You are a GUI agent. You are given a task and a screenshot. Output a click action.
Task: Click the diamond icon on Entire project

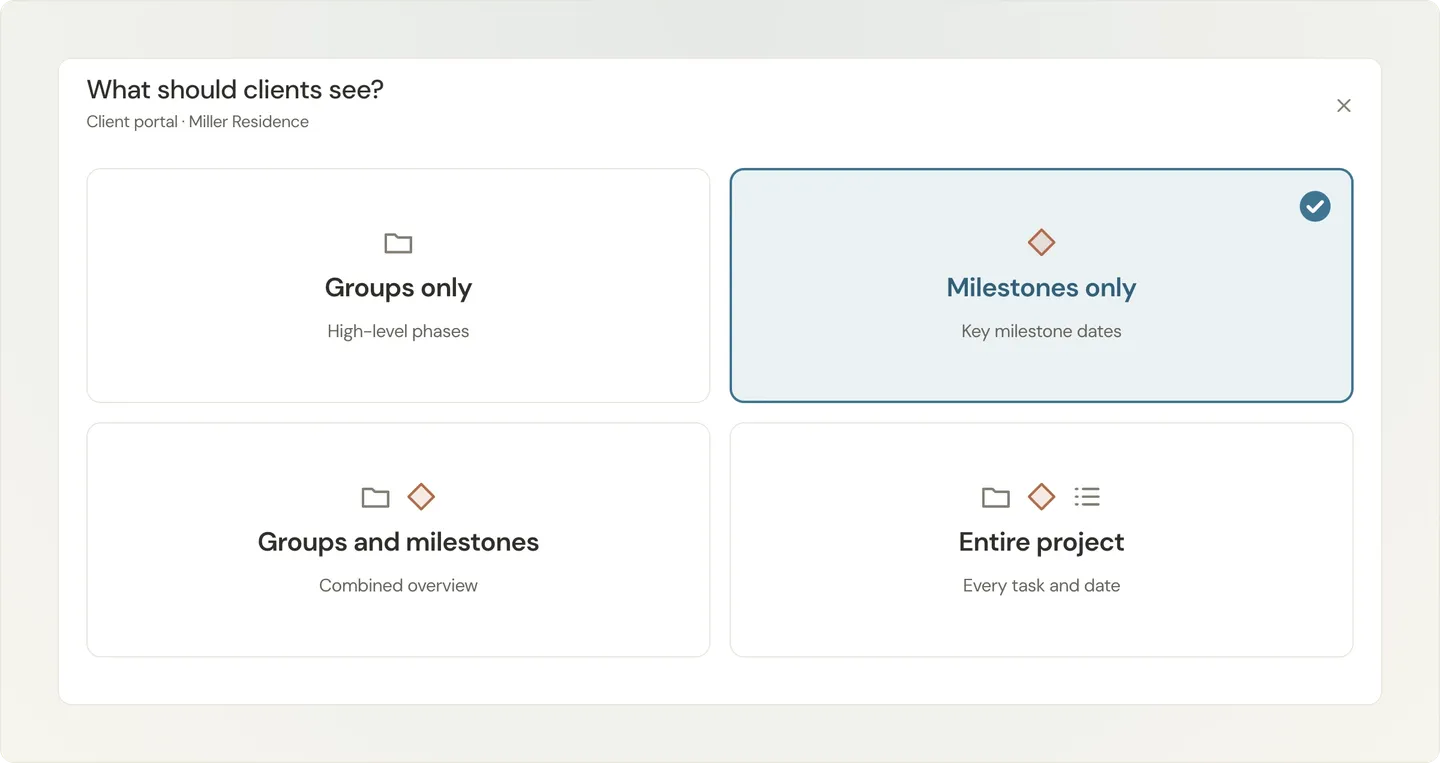coord(1041,497)
